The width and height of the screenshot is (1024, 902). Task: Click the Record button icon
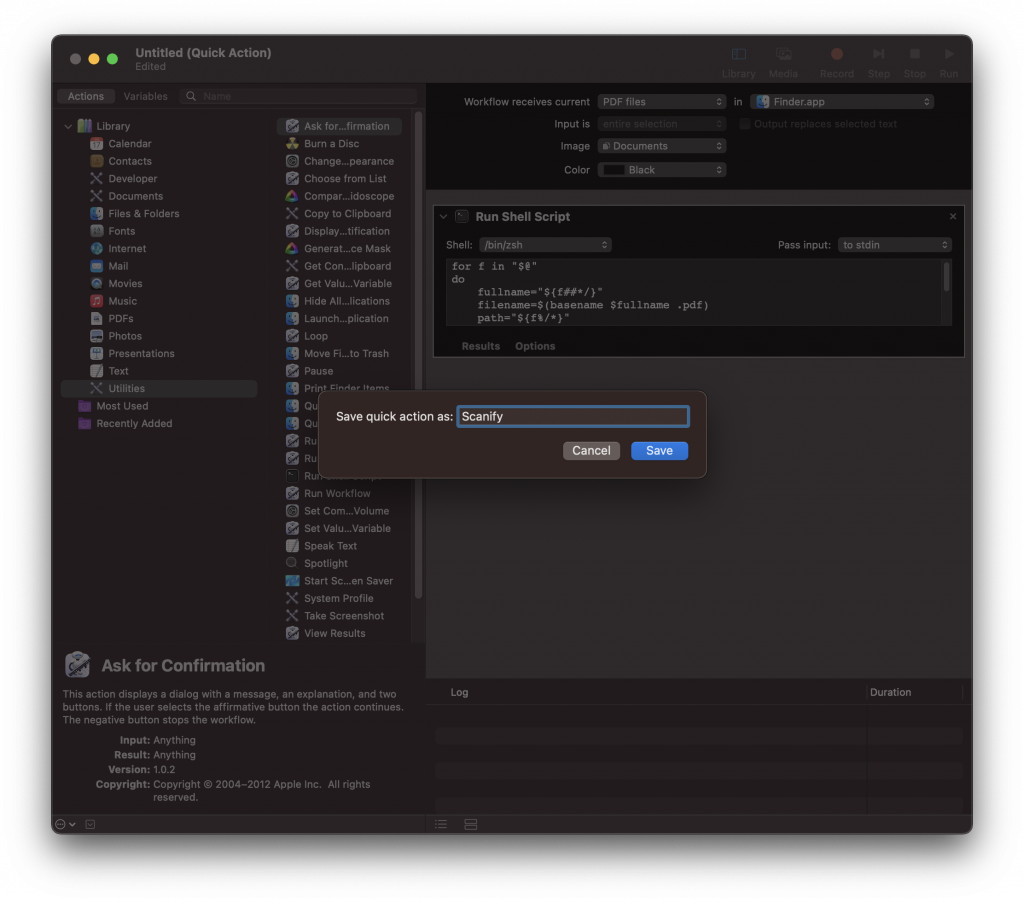click(837, 55)
